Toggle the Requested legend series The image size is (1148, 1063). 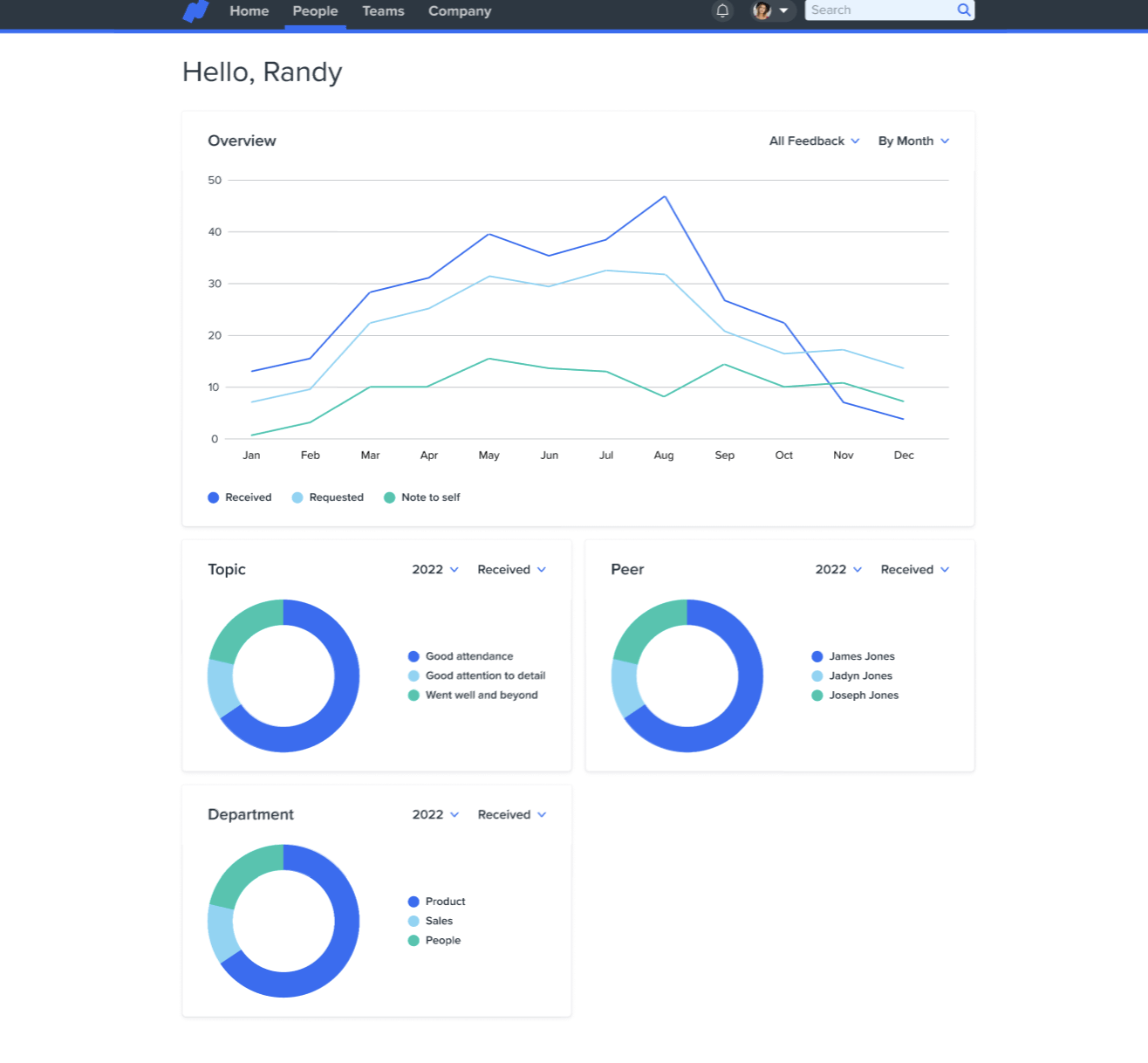328,497
